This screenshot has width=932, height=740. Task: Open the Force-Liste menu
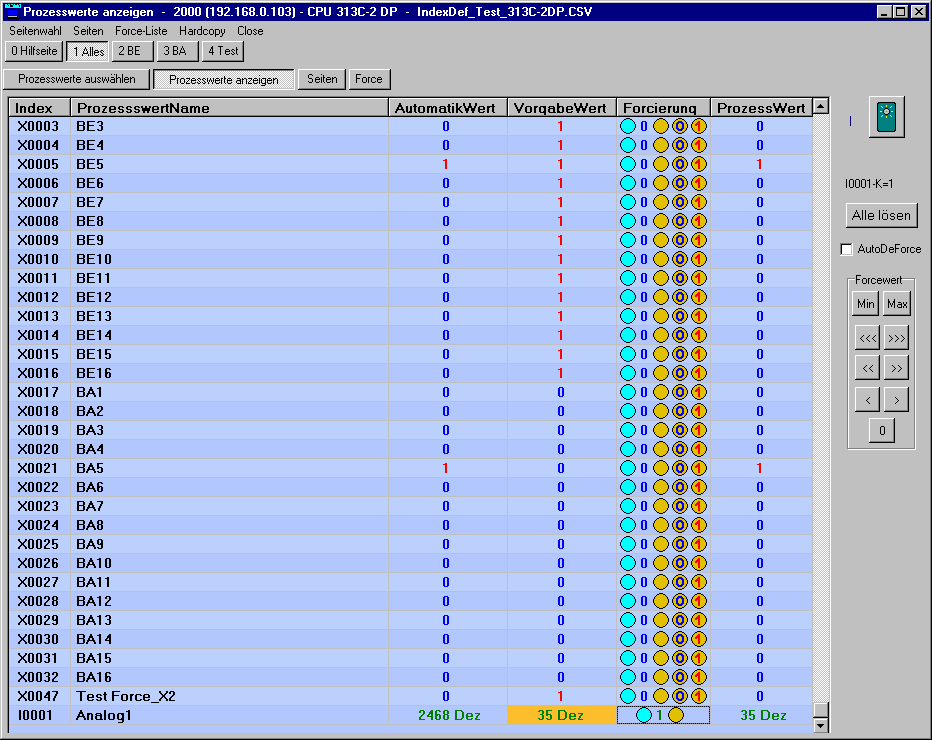click(x=141, y=31)
